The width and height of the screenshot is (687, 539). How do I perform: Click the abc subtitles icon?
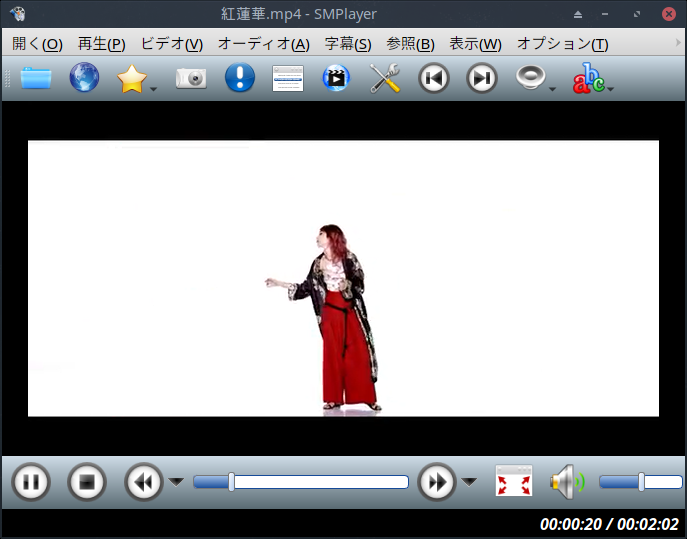(588, 78)
